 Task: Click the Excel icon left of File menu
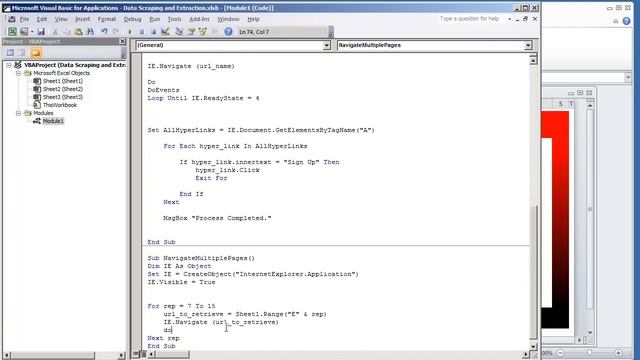(x=11, y=19)
